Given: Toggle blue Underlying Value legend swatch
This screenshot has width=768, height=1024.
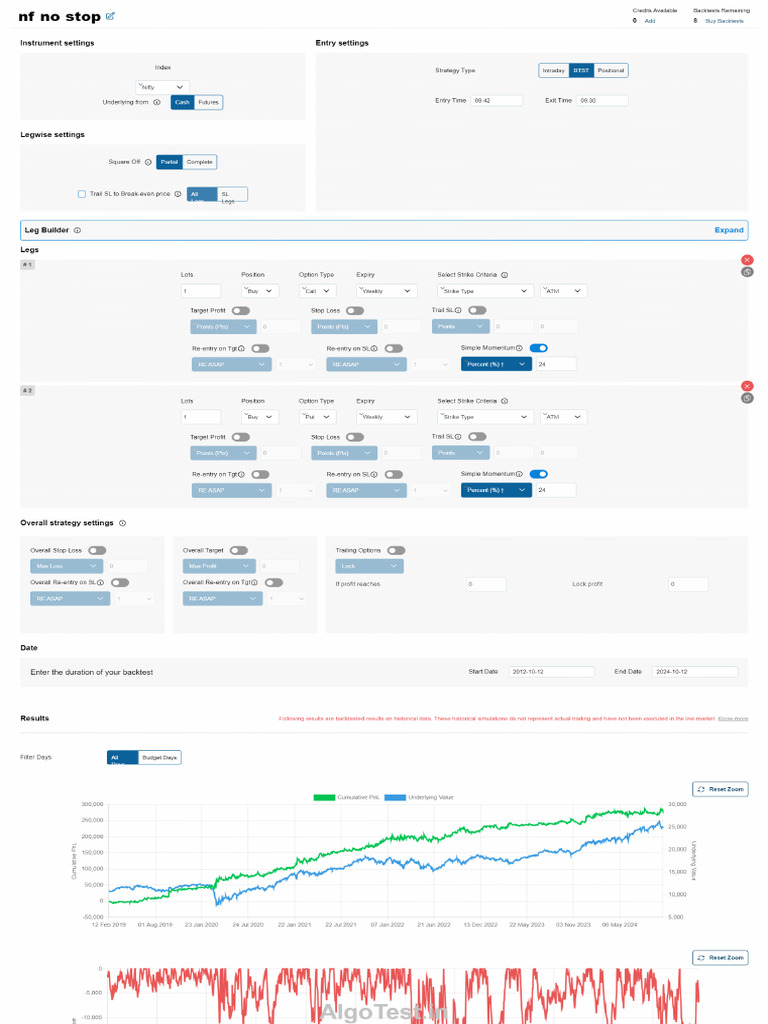Looking at the screenshot, I should [x=395, y=797].
